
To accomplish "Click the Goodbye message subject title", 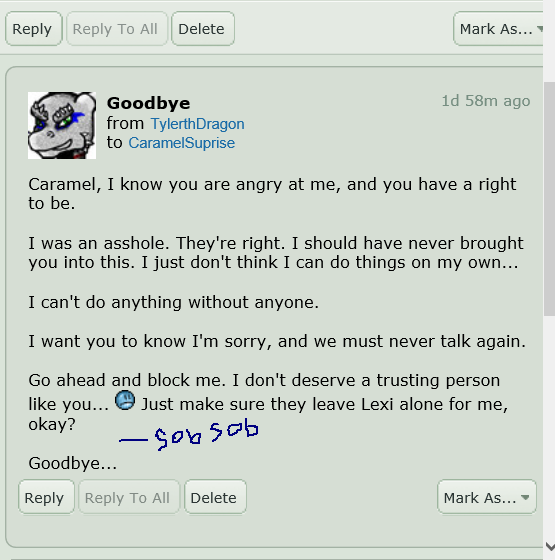I will [149, 103].
